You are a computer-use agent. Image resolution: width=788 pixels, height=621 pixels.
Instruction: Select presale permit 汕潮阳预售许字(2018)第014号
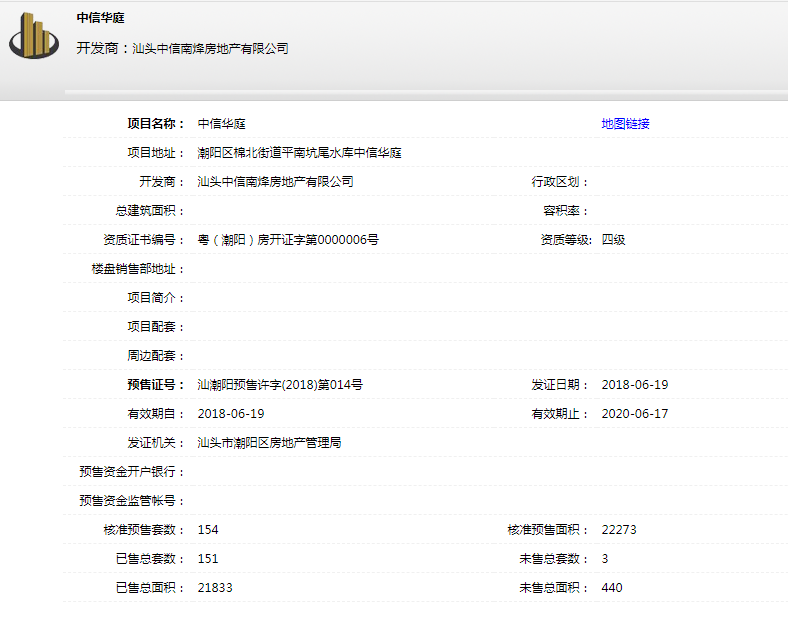280,385
